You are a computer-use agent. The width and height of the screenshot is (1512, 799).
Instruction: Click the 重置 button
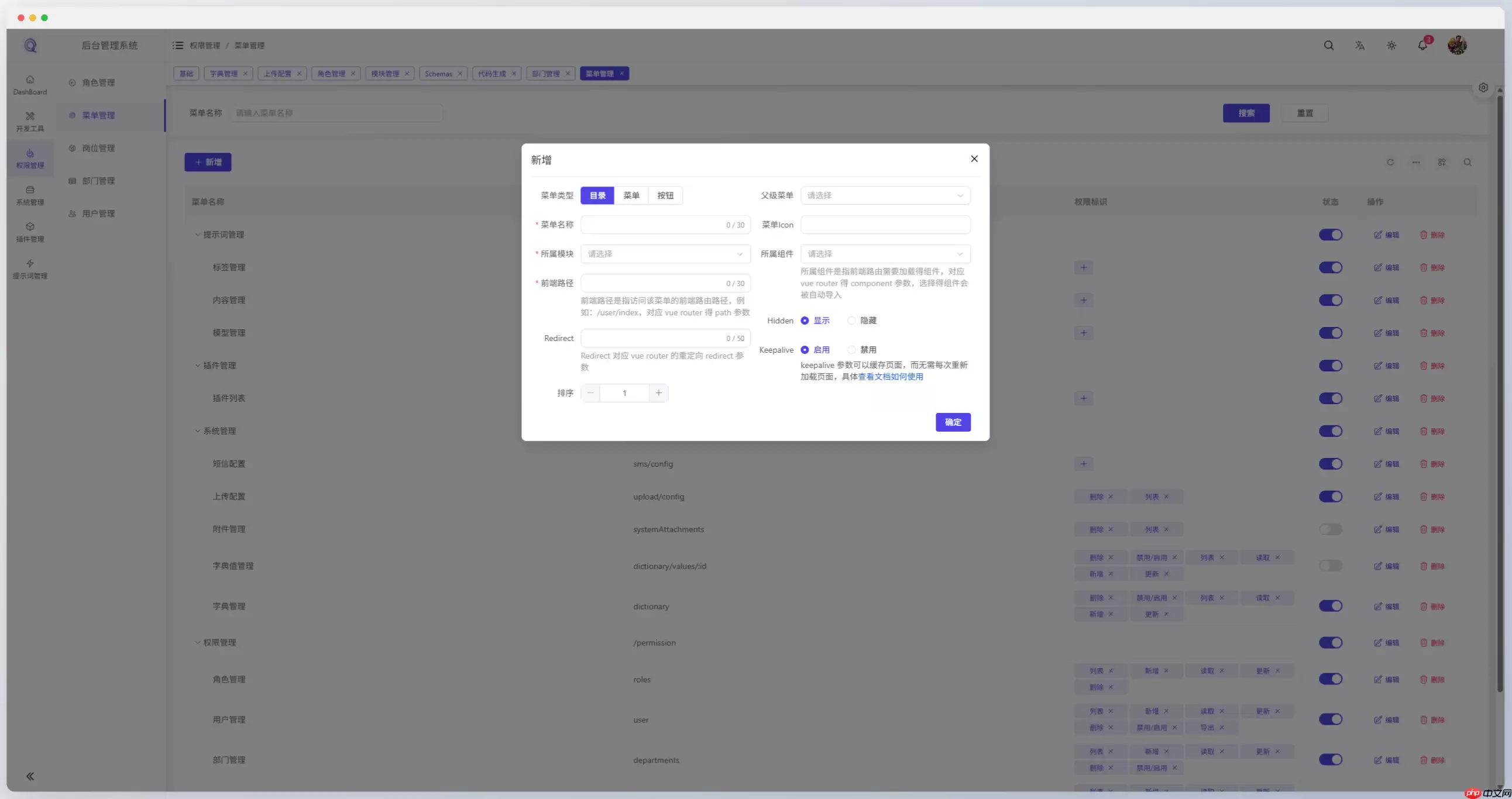point(1305,113)
